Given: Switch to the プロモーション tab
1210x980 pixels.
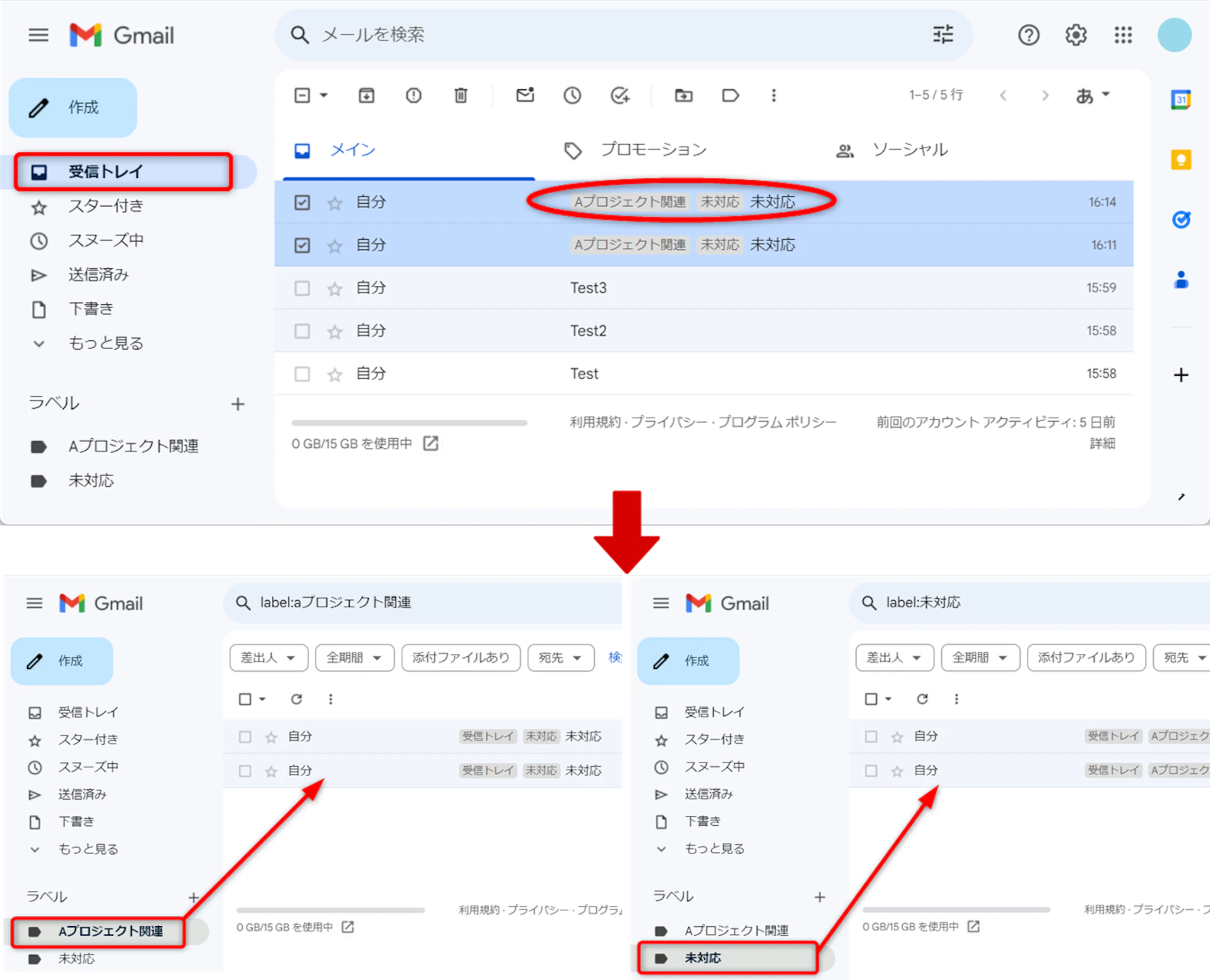Looking at the screenshot, I should click(x=653, y=150).
